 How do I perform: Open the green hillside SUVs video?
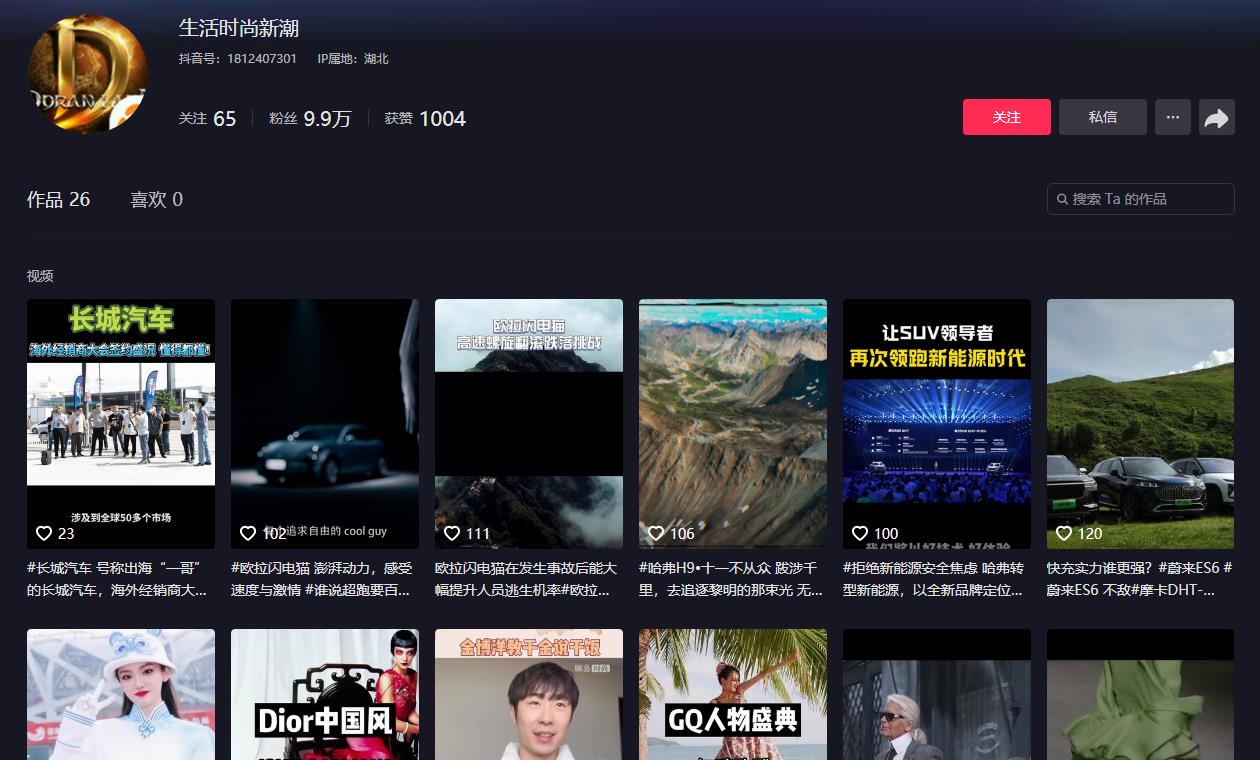[x=1141, y=424]
